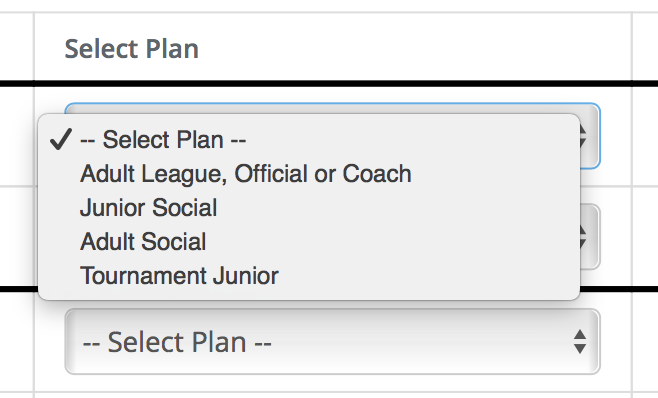Click the checkmark beside the selected option
The width and height of the screenshot is (658, 398).
[x=60, y=139]
